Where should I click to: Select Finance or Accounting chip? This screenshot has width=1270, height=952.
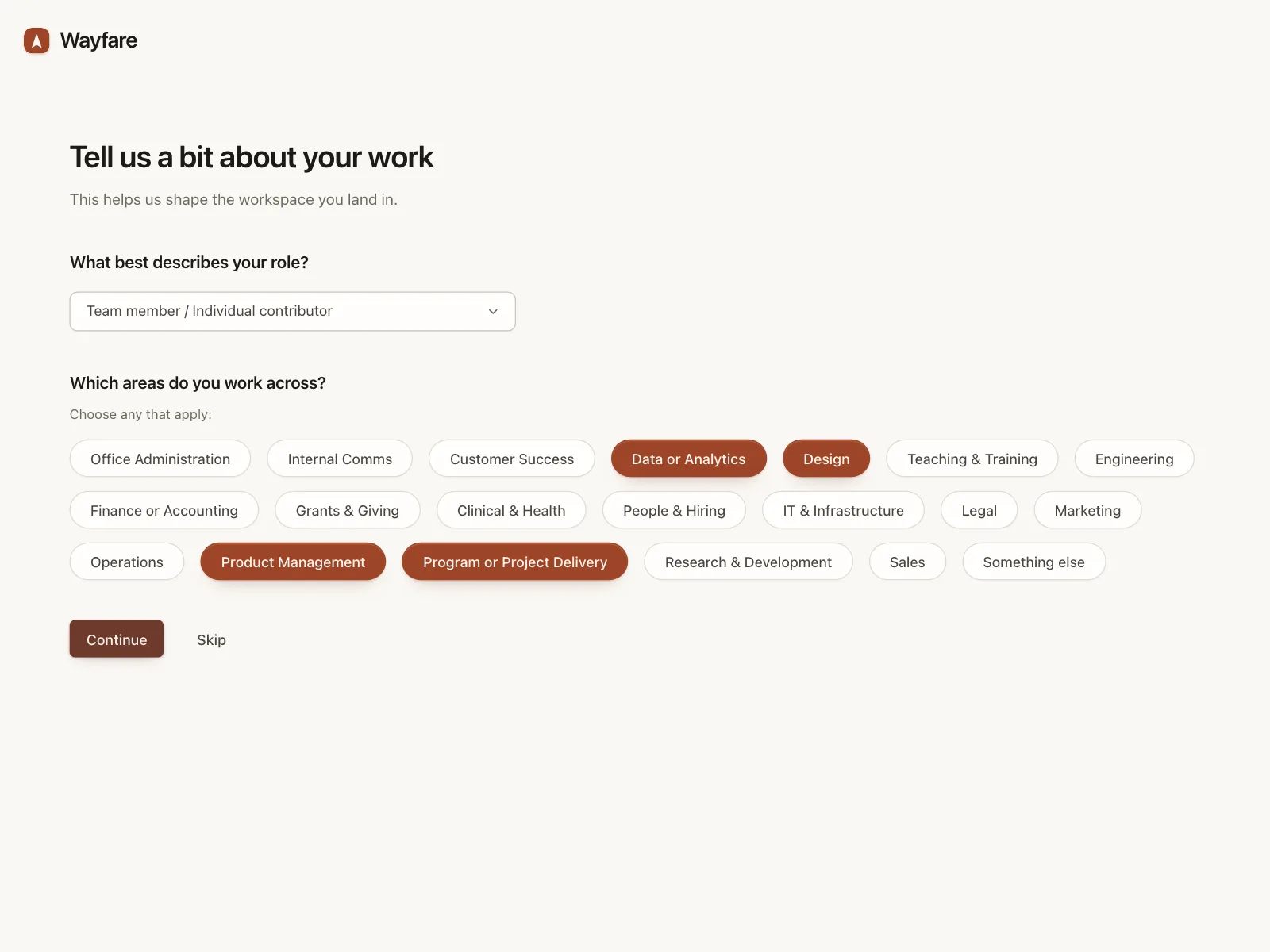click(164, 510)
